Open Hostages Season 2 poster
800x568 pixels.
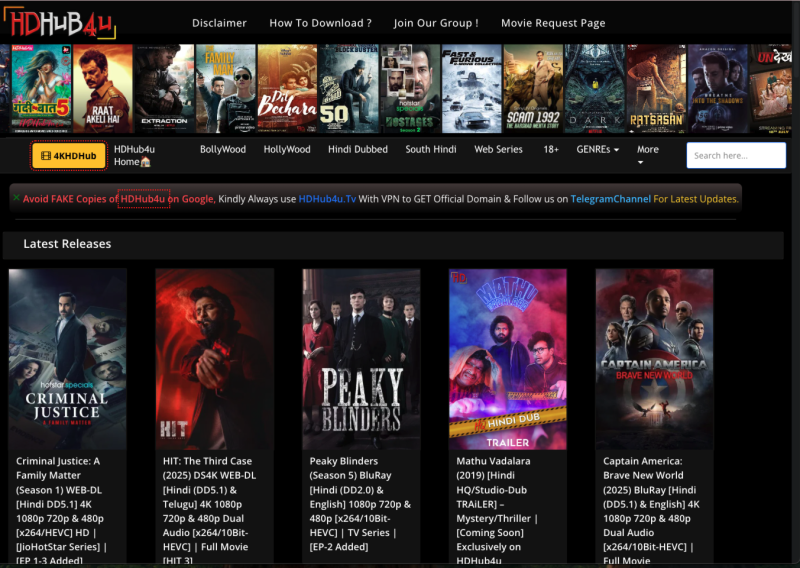410,89
